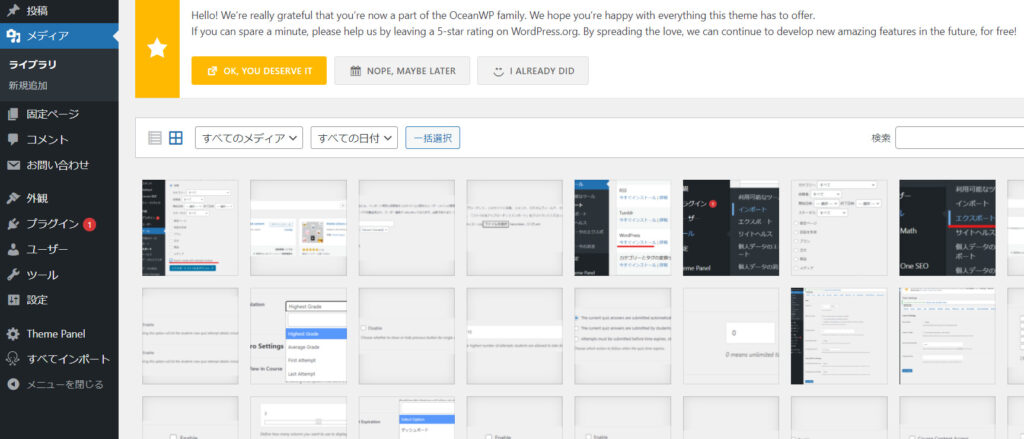This screenshot has width=1024, height=439.
Task: Click the user icon beside ユーザー
Action: (13, 250)
